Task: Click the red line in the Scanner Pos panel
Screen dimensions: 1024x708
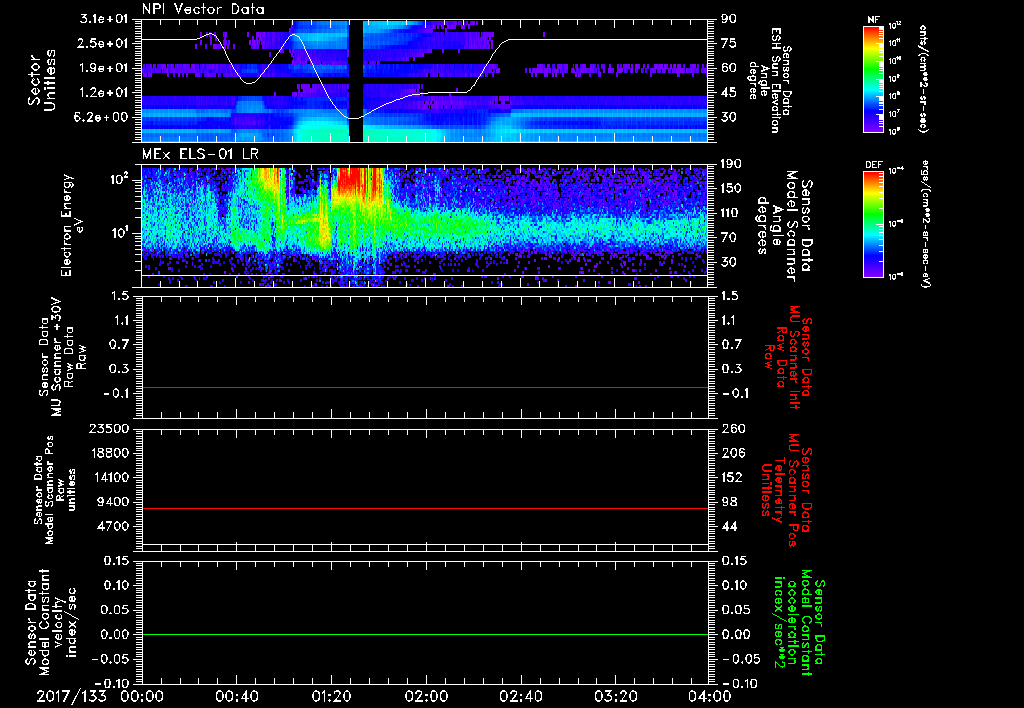Action: (x=425, y=508)
